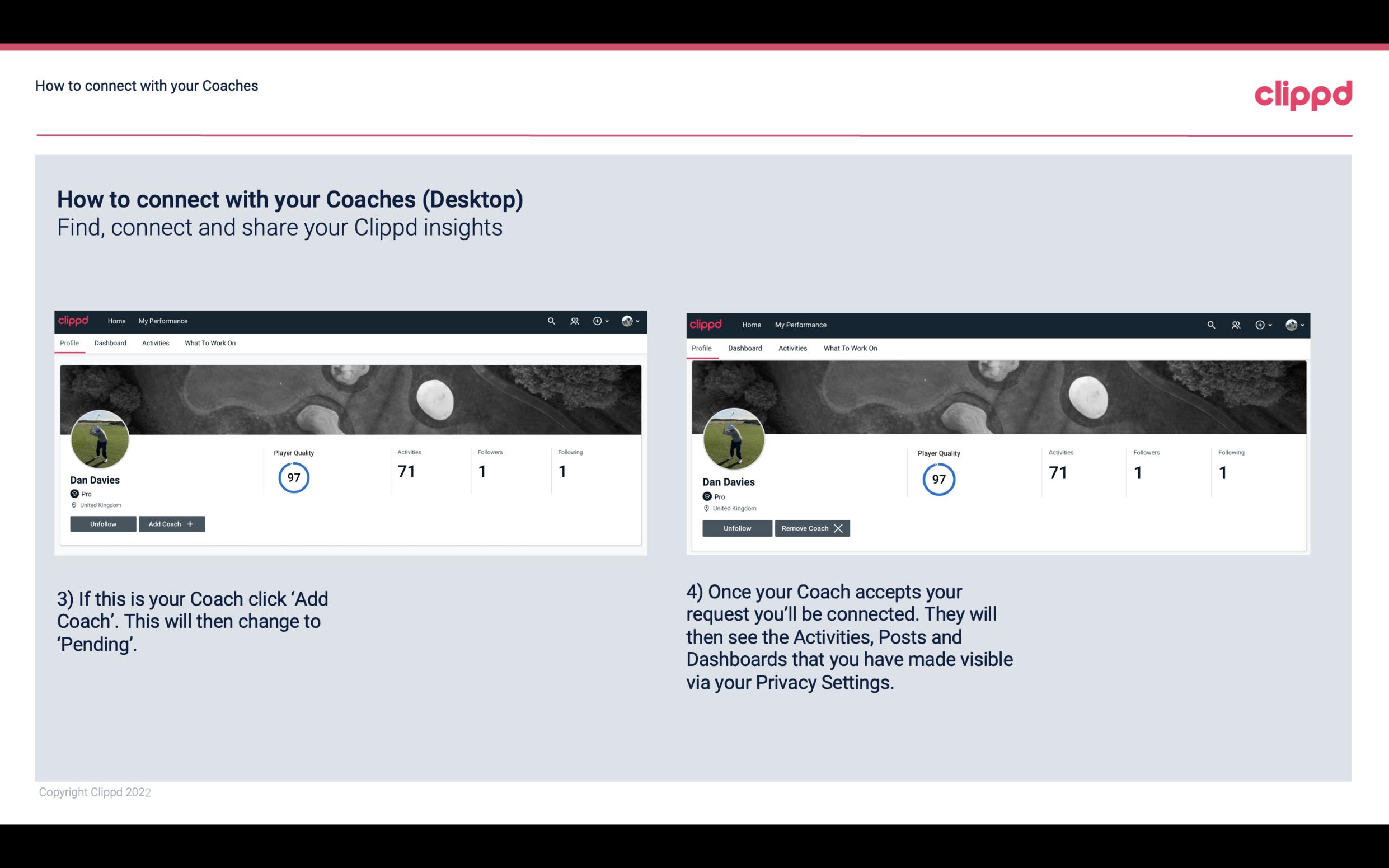Click 'My Performance' dropdown in left nav

click(163, 320)
